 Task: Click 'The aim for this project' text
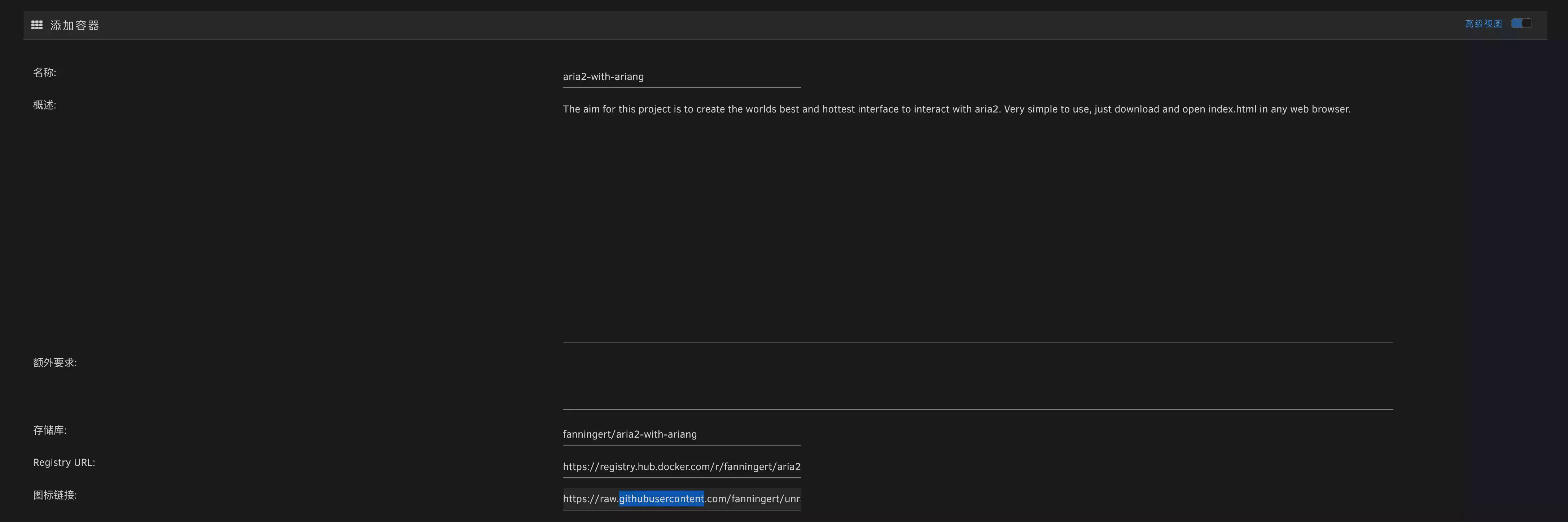point(617,110)
